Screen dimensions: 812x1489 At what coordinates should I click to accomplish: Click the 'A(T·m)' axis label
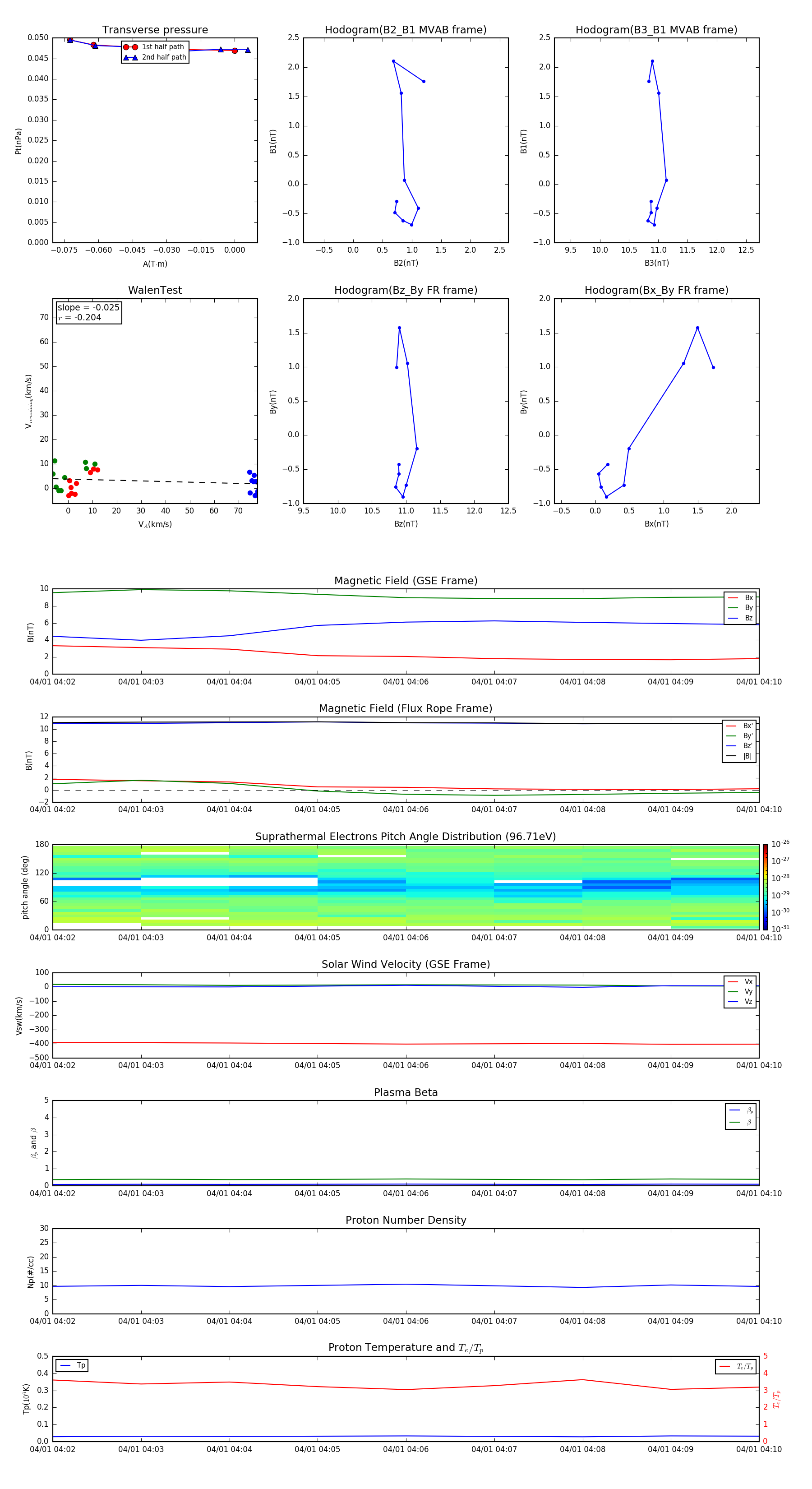(155, 264)
